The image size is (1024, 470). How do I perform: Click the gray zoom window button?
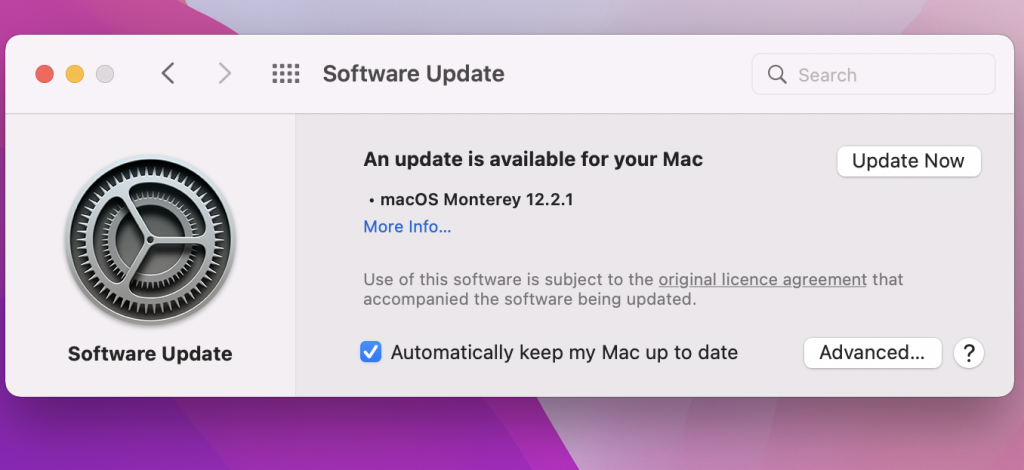pos(105,74)
